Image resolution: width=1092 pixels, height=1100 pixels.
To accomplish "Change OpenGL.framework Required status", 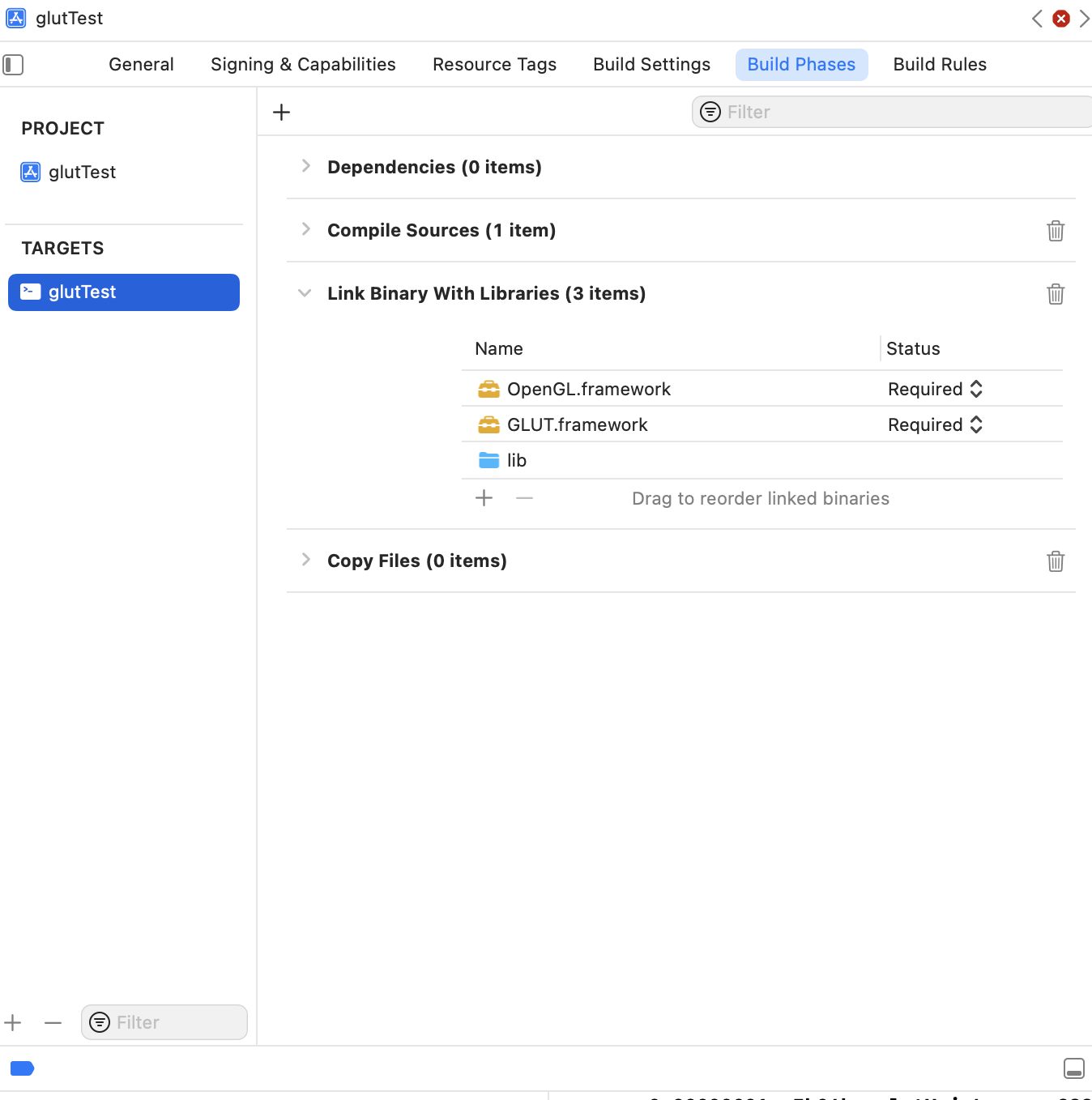I will (x=936, y=389).
